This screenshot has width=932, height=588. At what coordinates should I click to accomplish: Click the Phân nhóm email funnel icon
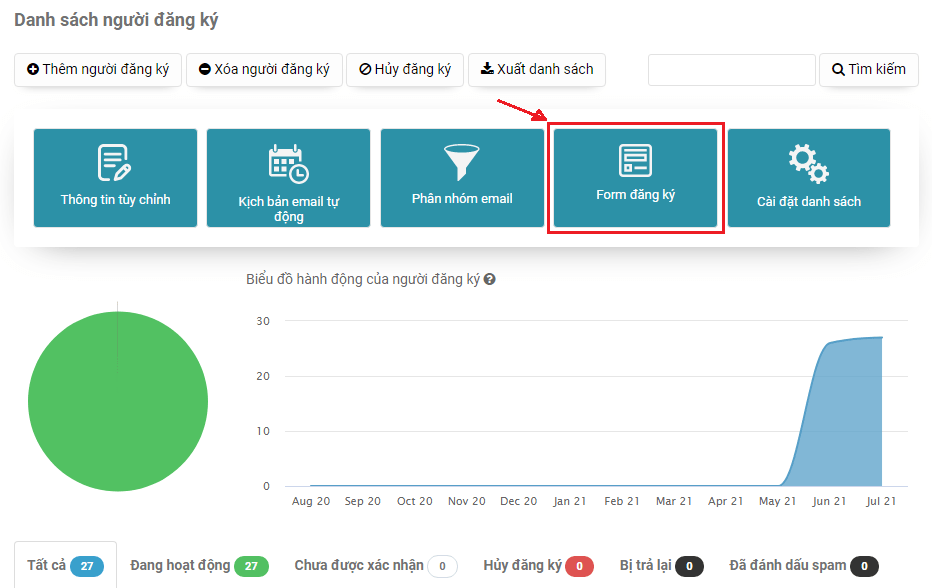coord(462,162)
